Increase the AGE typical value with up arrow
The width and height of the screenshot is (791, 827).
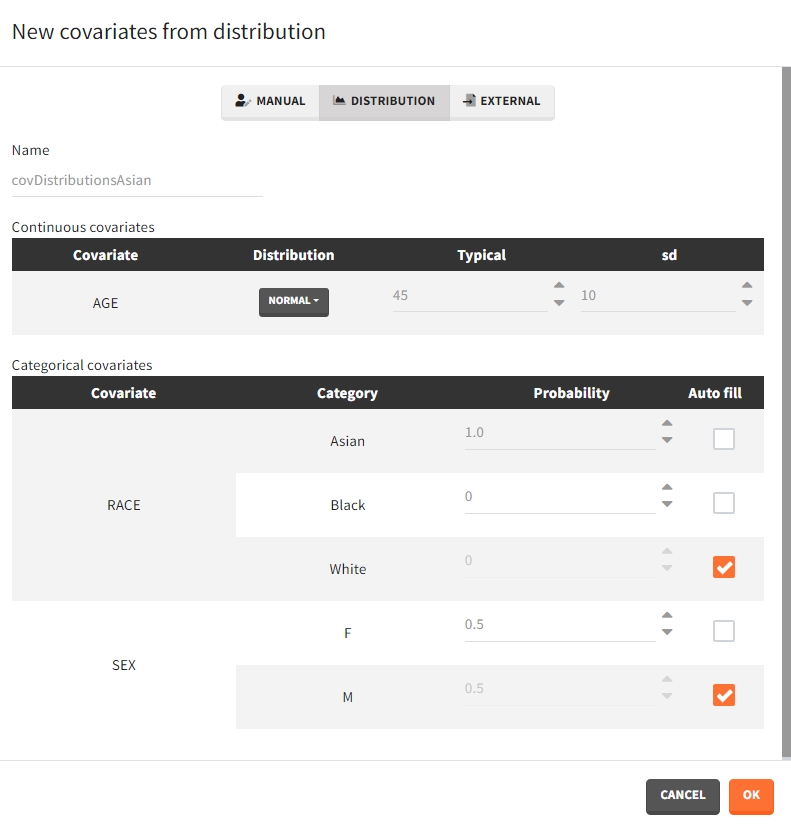coord(559,286)
